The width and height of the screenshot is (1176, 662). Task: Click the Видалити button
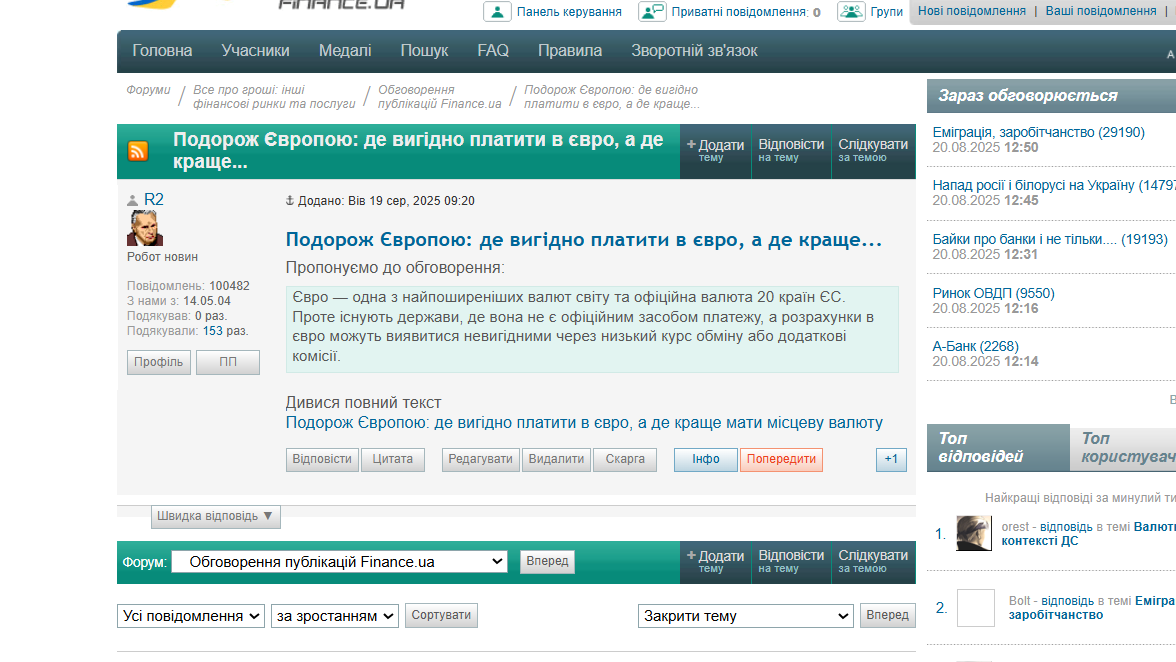point(556,459)
